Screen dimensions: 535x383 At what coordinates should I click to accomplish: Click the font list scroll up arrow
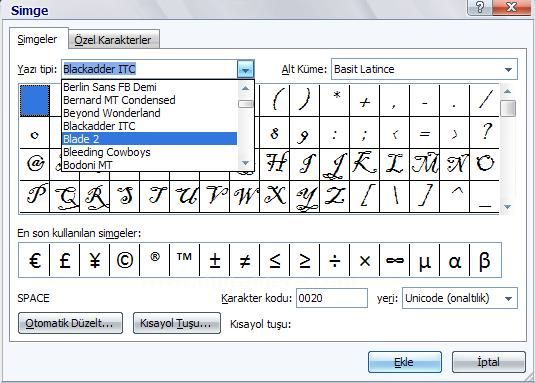click(x=245, y=88)
